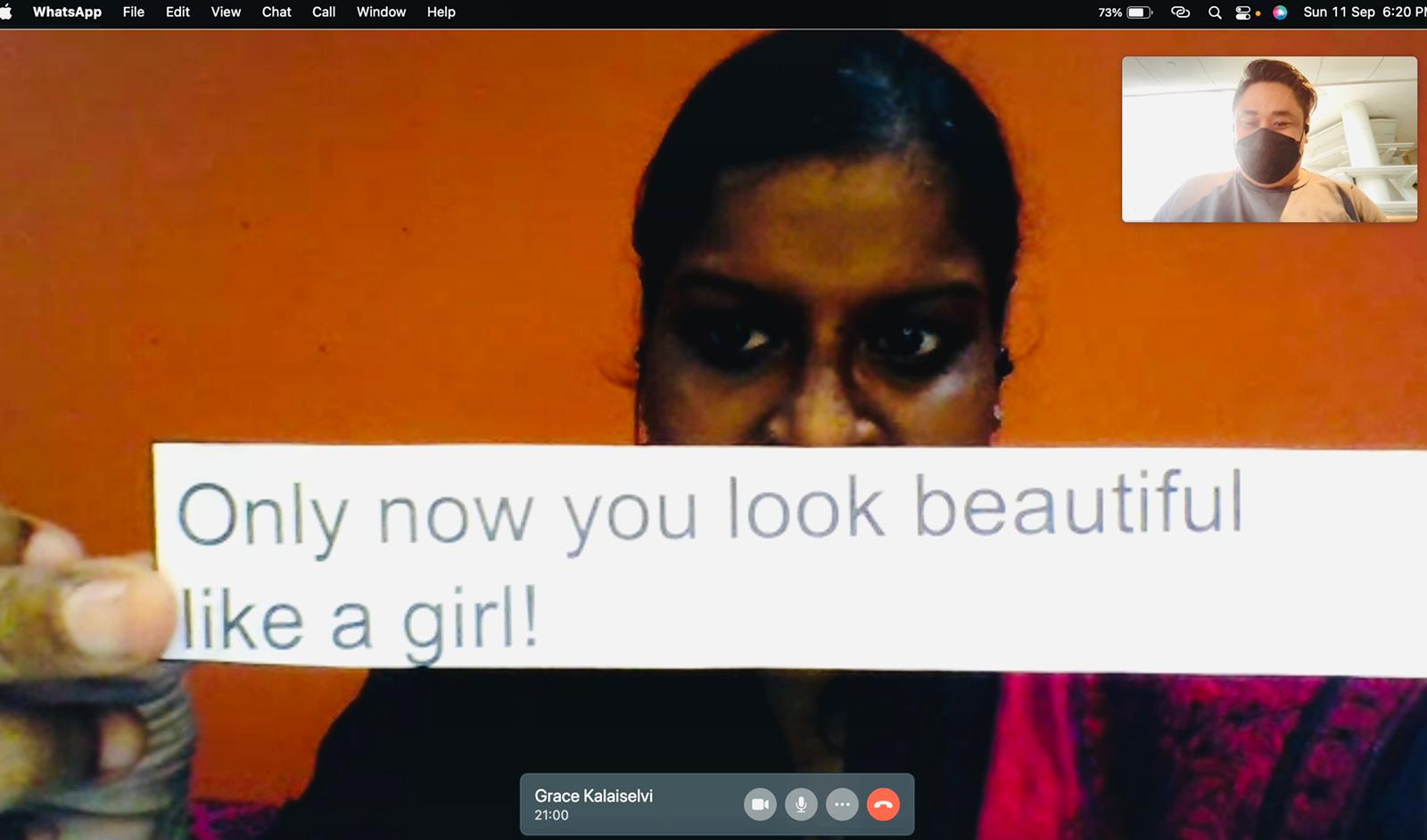Open the File menu

point(134,12)
